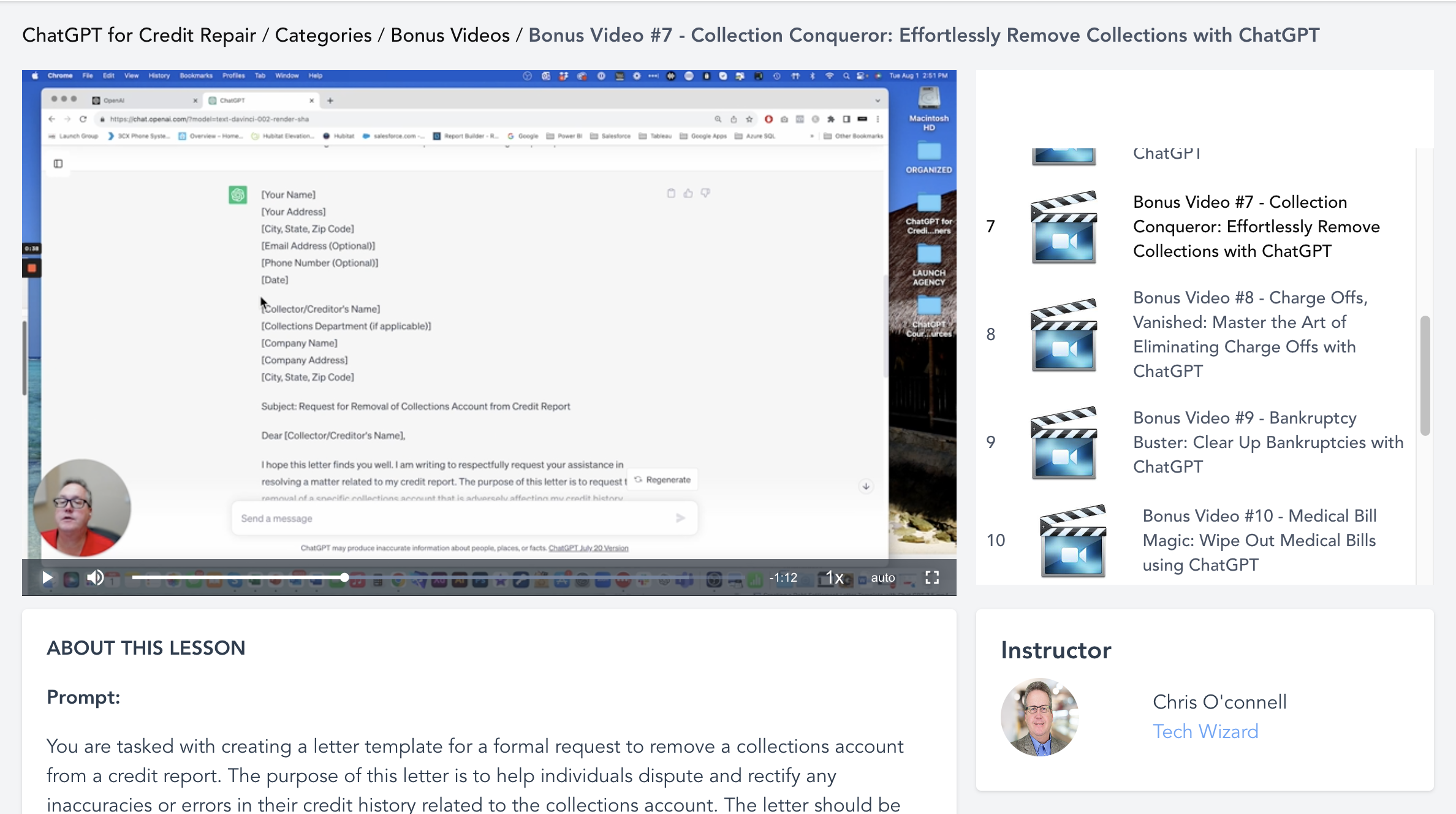Click the red recording stop icon in video
Screen dimensions: 1456x814
point(32,268)
